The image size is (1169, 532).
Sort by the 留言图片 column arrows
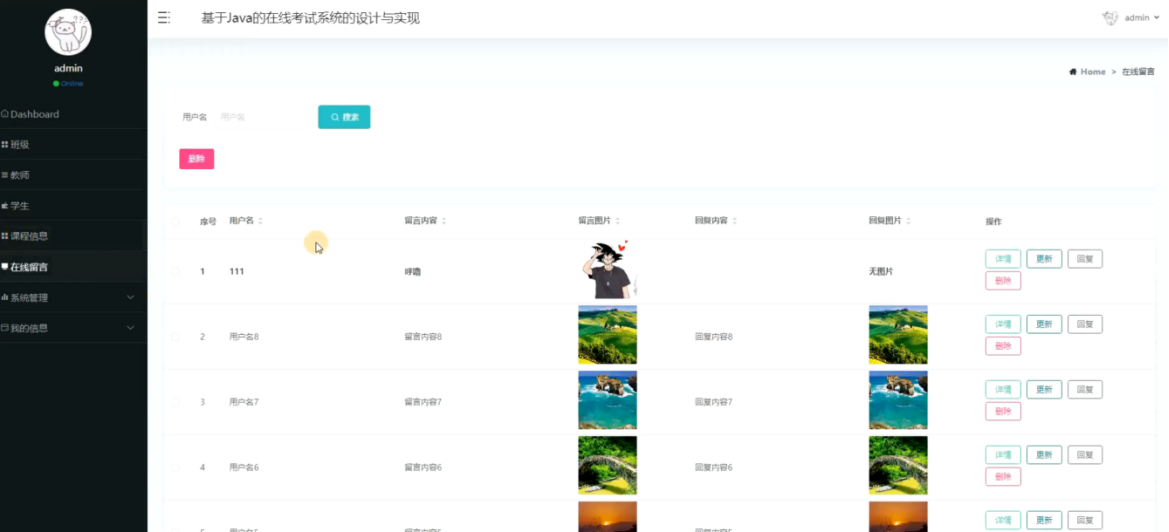[617, 221]
